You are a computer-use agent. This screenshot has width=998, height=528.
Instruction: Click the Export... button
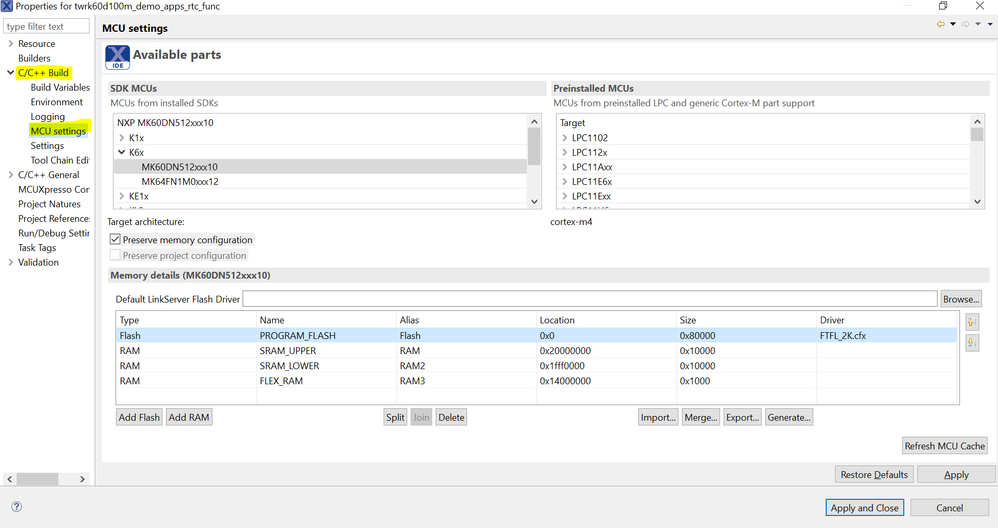click(x=742, y=417)
